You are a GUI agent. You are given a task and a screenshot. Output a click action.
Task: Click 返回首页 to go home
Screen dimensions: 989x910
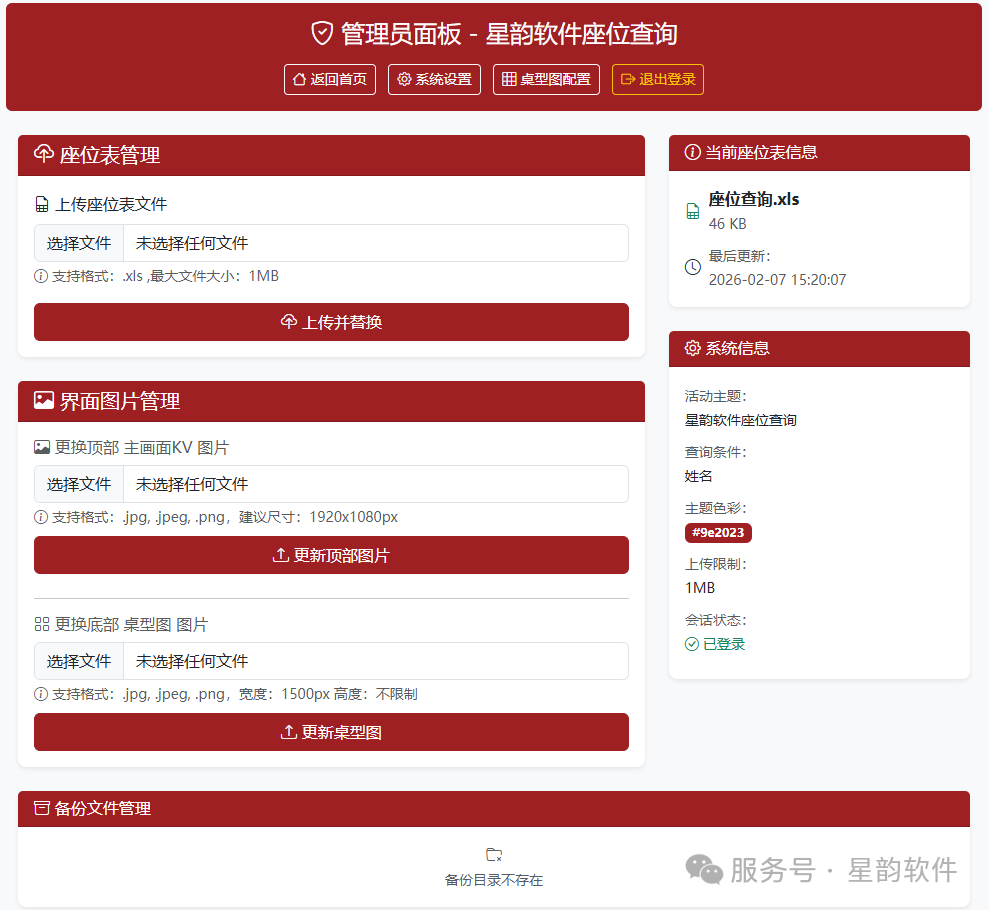[329, 79]
